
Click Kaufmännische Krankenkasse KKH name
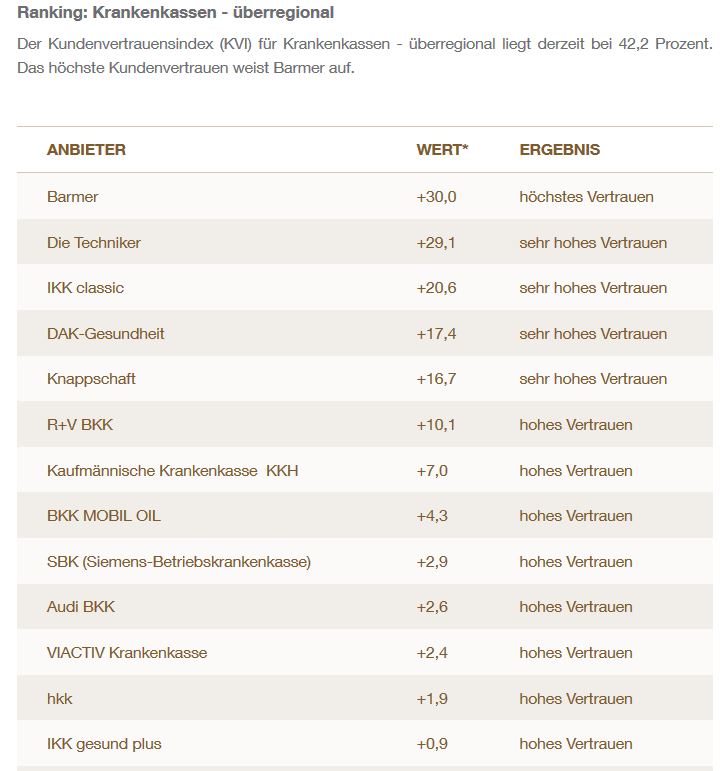point(172,471)
